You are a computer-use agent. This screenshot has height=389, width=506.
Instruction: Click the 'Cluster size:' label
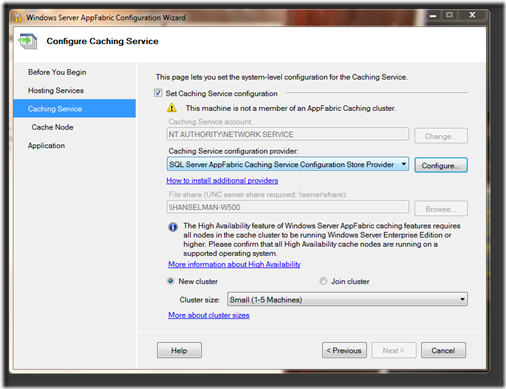click(200, 300)
